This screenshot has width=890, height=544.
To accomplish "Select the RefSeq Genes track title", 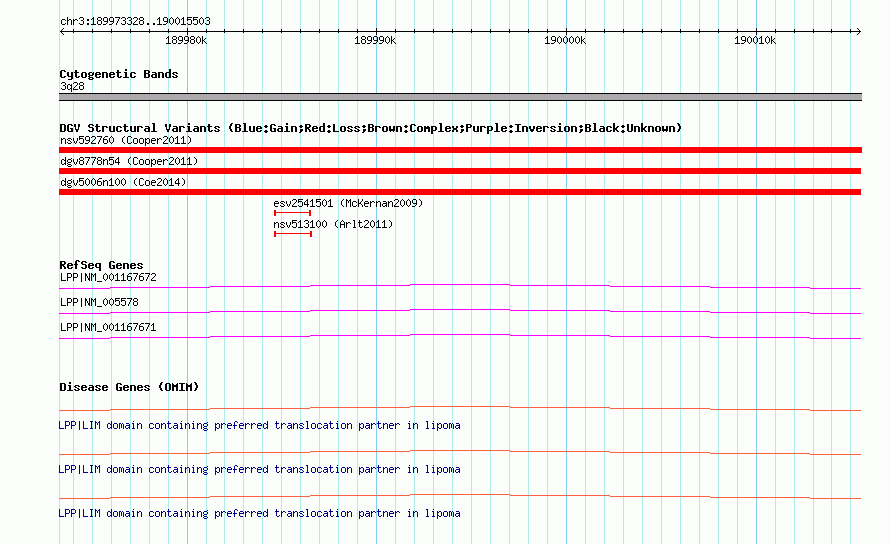I will click(101, 265).
